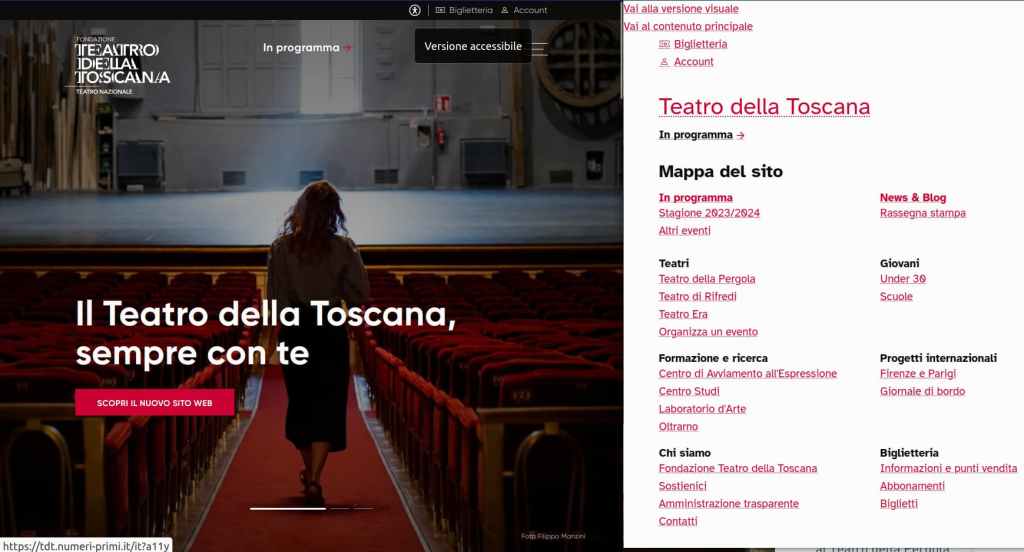Click the accessibility person icon in top bar

pyautogui.click(x=415, y=10)
